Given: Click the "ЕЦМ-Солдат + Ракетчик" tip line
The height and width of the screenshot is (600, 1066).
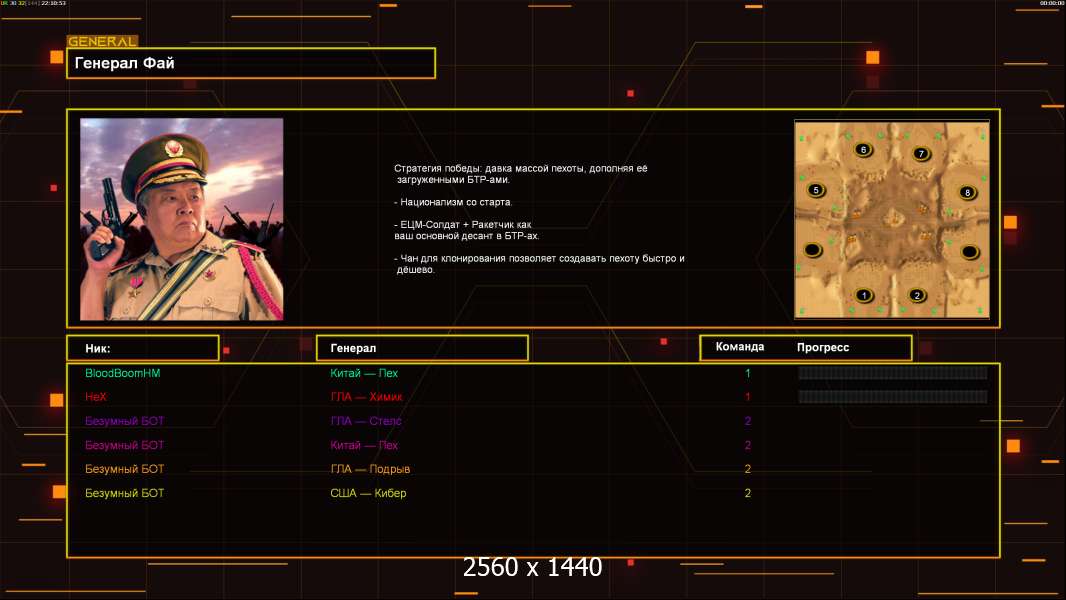Looking at the screenshot, I should (x=467, y=230).
